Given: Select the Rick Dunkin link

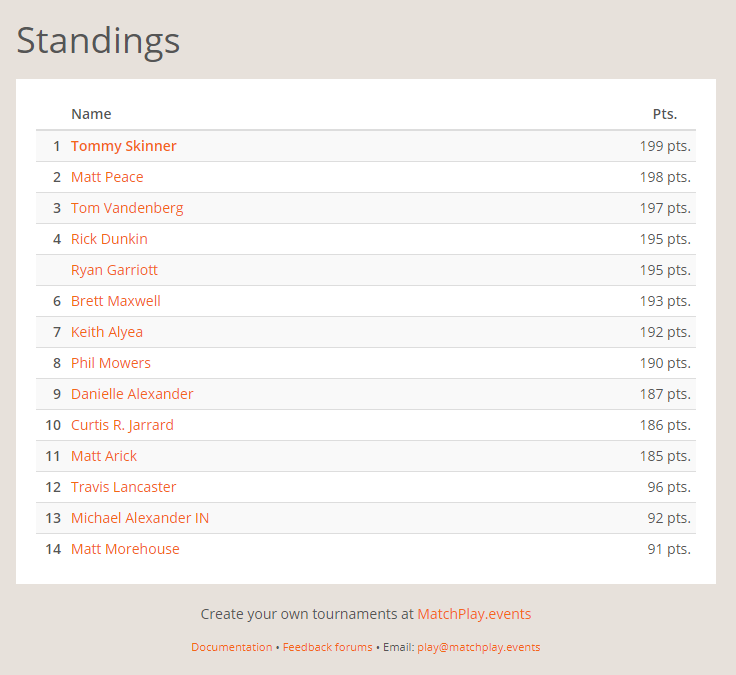Looking at the screenshot, I should click(x=109, y=239).
